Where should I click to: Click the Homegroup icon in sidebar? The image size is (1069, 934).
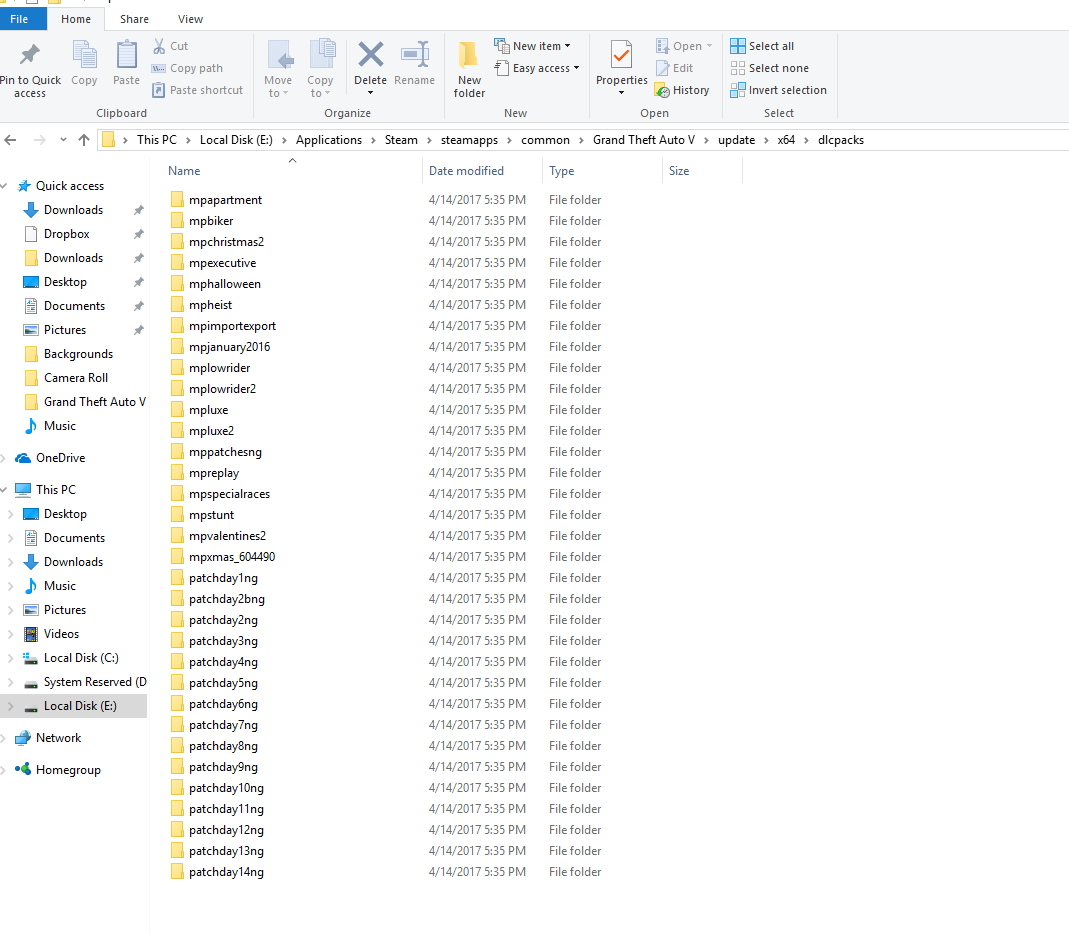[23, 769]
